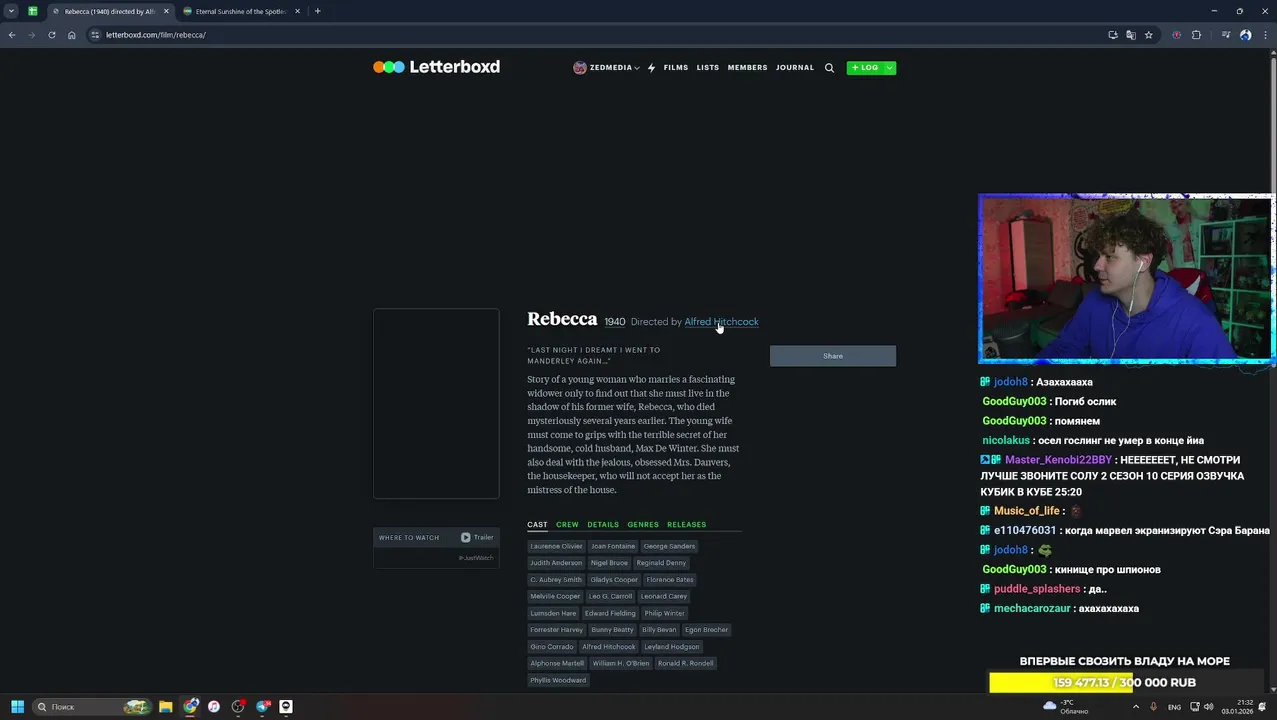Open the Extensions puzzle icon
The image size is (1277, 720).
pos(1196,35)
